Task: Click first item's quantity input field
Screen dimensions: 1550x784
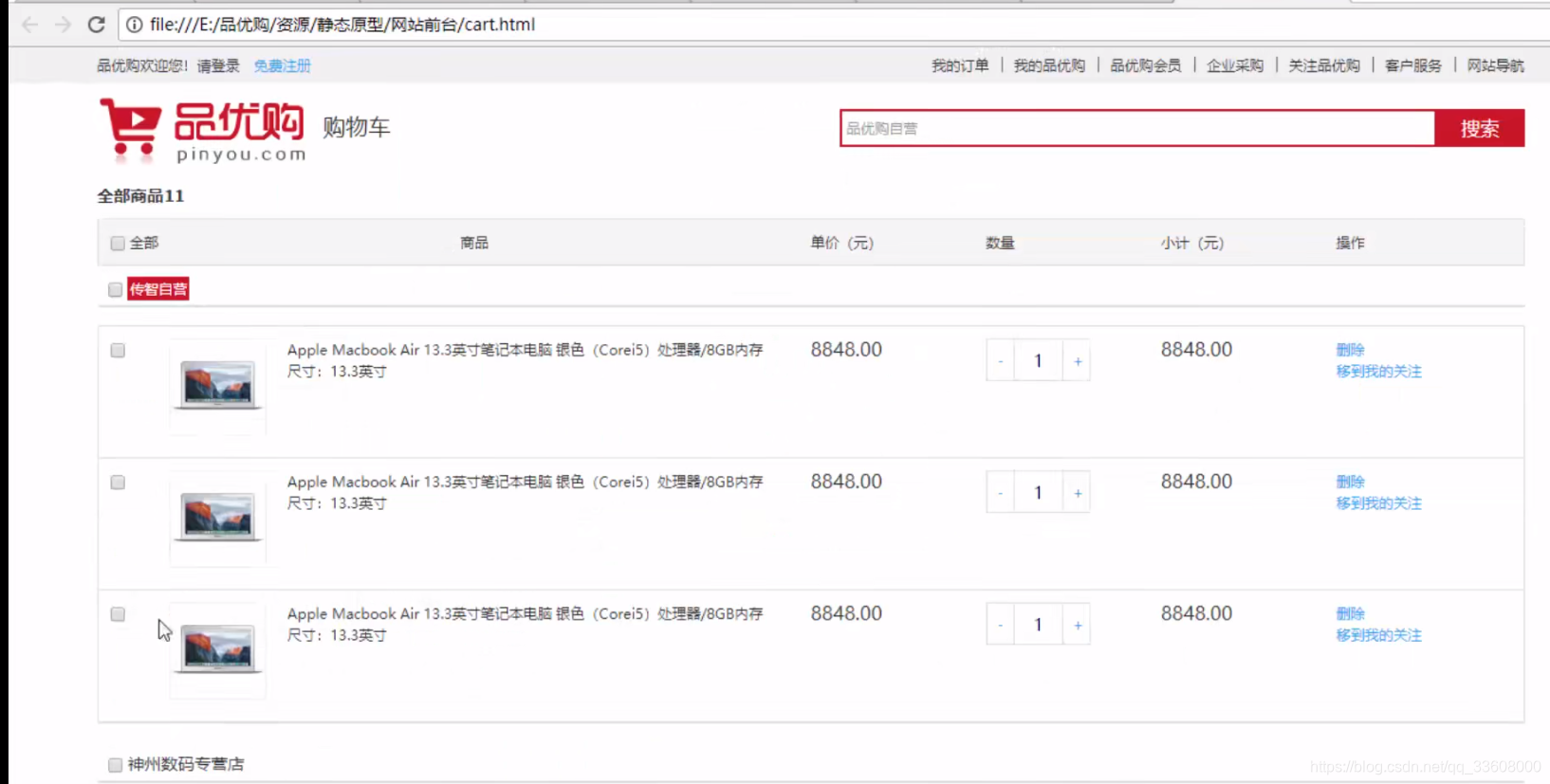Action: (1038, 361)
